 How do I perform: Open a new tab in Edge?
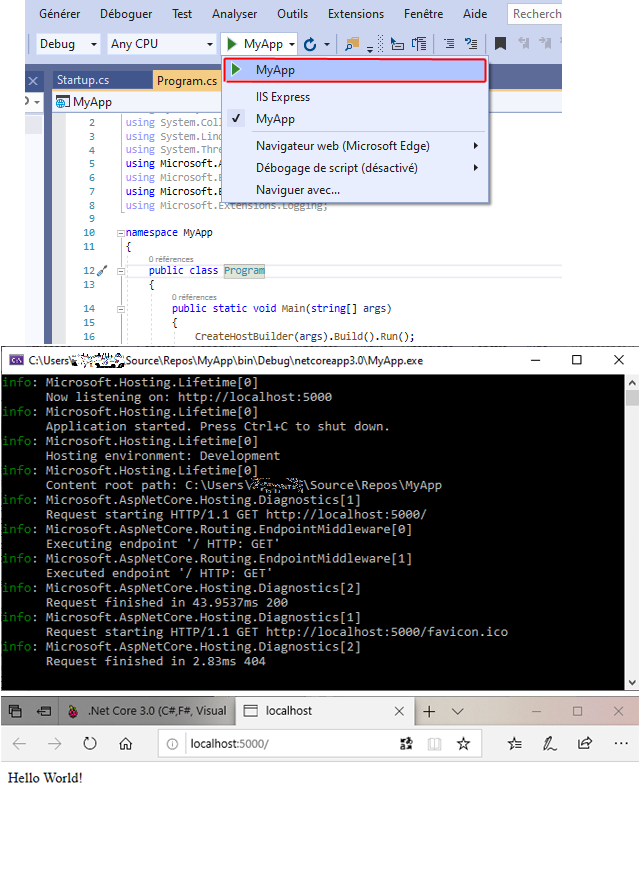(429, 711)
